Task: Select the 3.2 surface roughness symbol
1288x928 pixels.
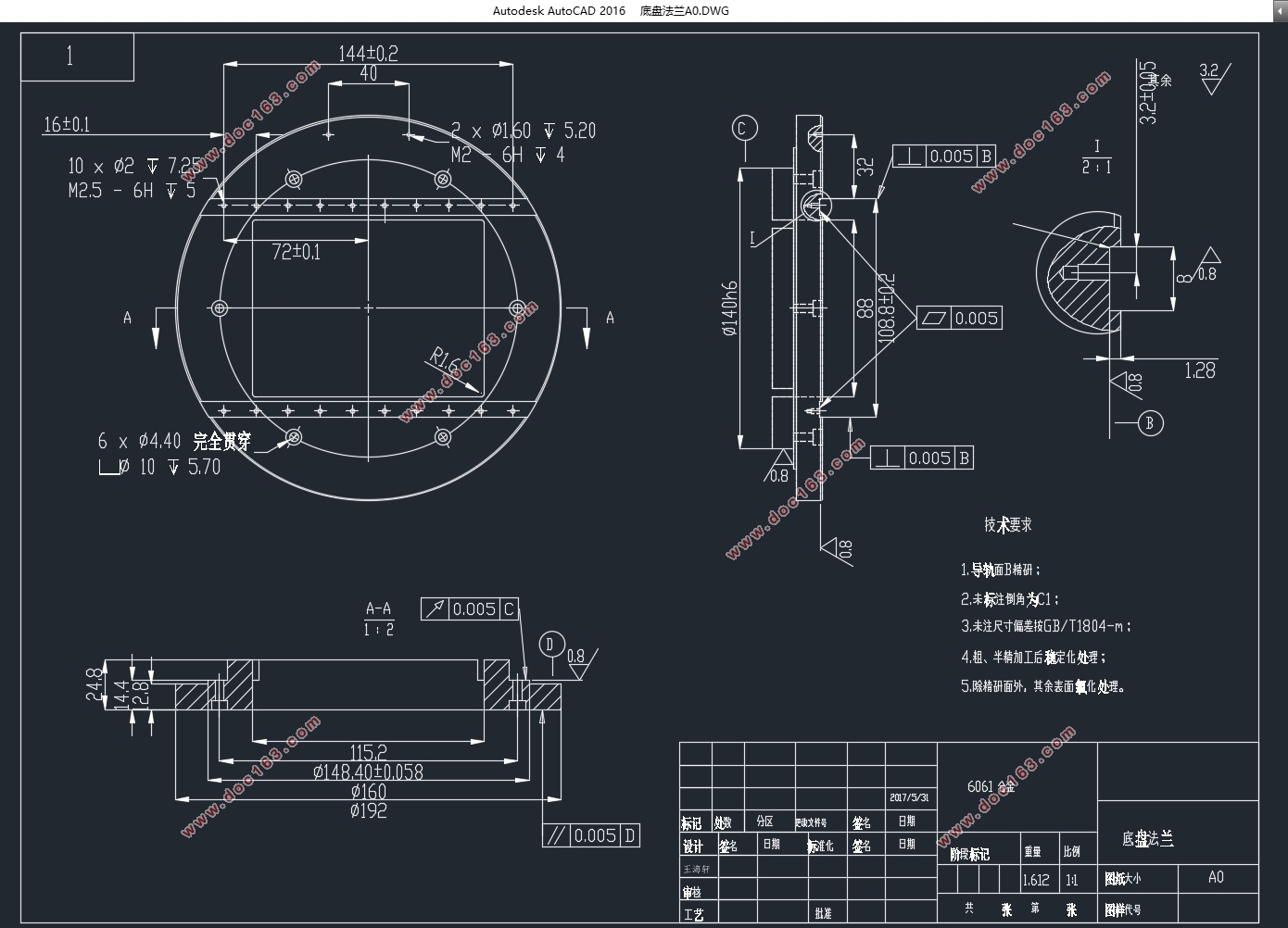Action: point(1212,77)
